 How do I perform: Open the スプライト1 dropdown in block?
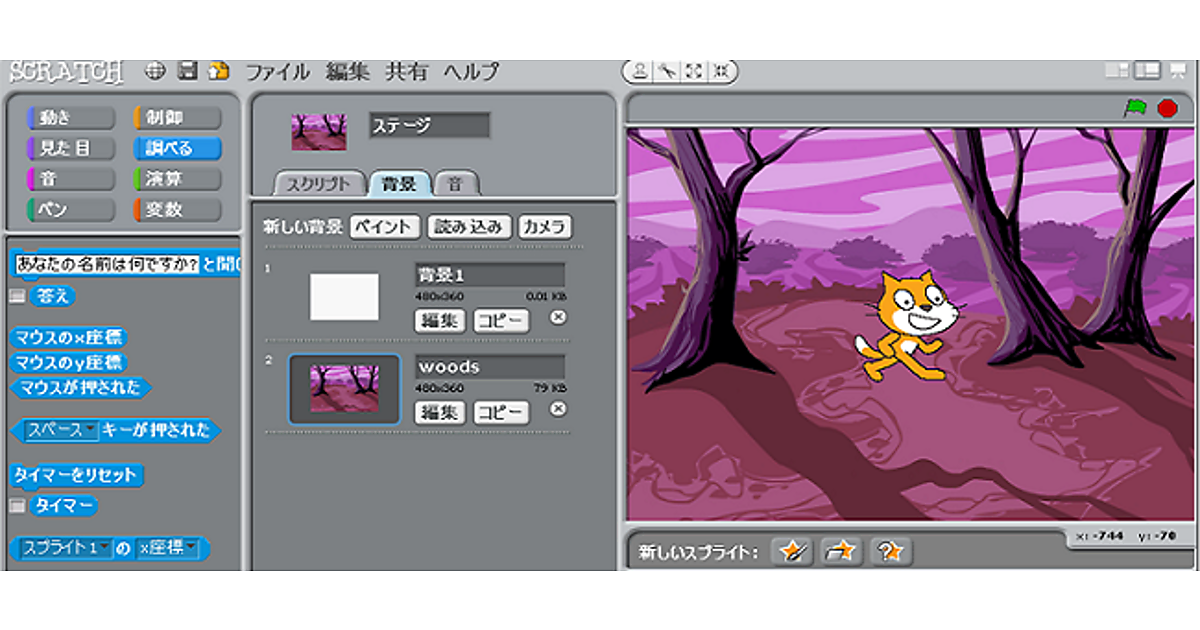tap(65, 548)
